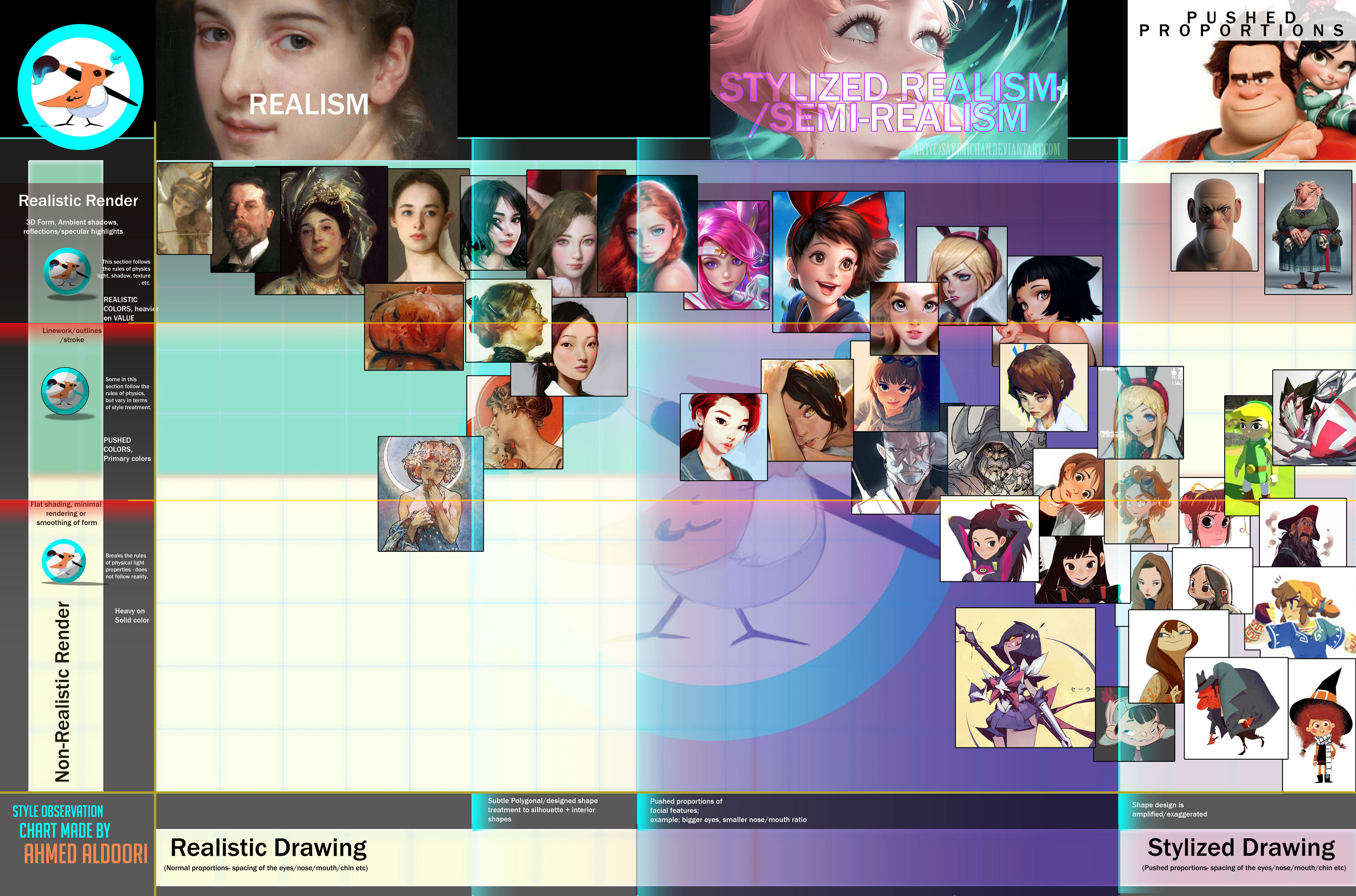Image resolution: width=1356 pixels, height=896 pixels.
Task: Select the pink-haired girl Stylized Realism header image
Action: [x=888, y=80]
